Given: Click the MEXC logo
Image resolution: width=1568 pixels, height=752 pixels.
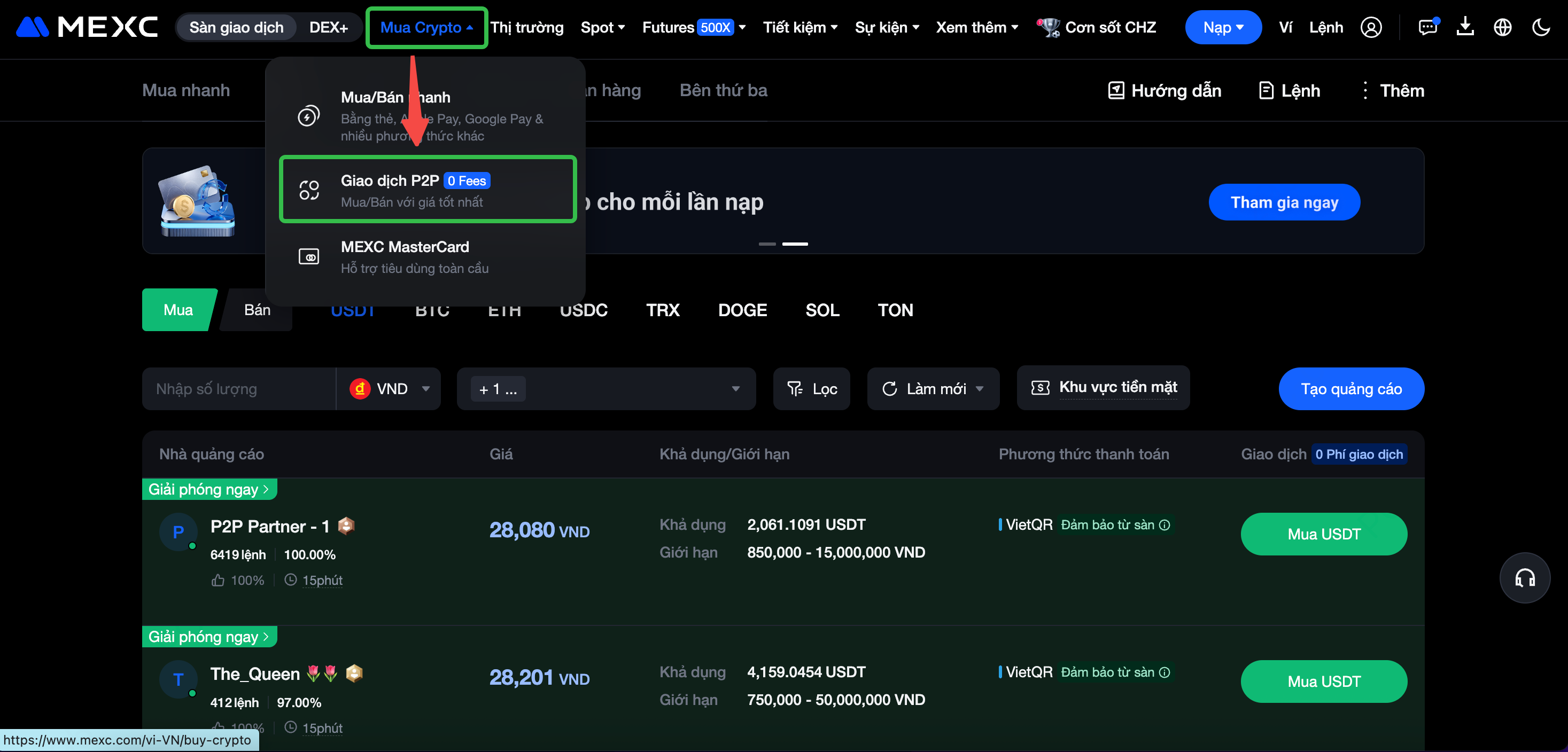Looking at the screenshot, I should [87, 27].
